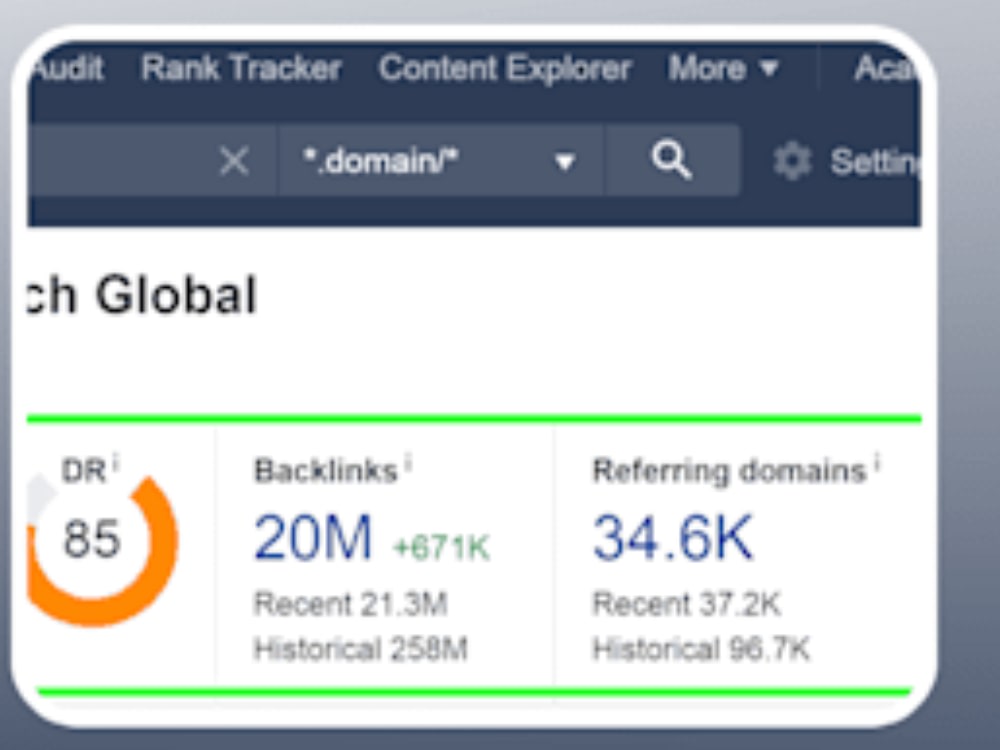The height and width of the screenshot is (750, 1000).
Task: Open the Rank Tracker menu item
Action: pyautogui.click(x=241, y=68)
